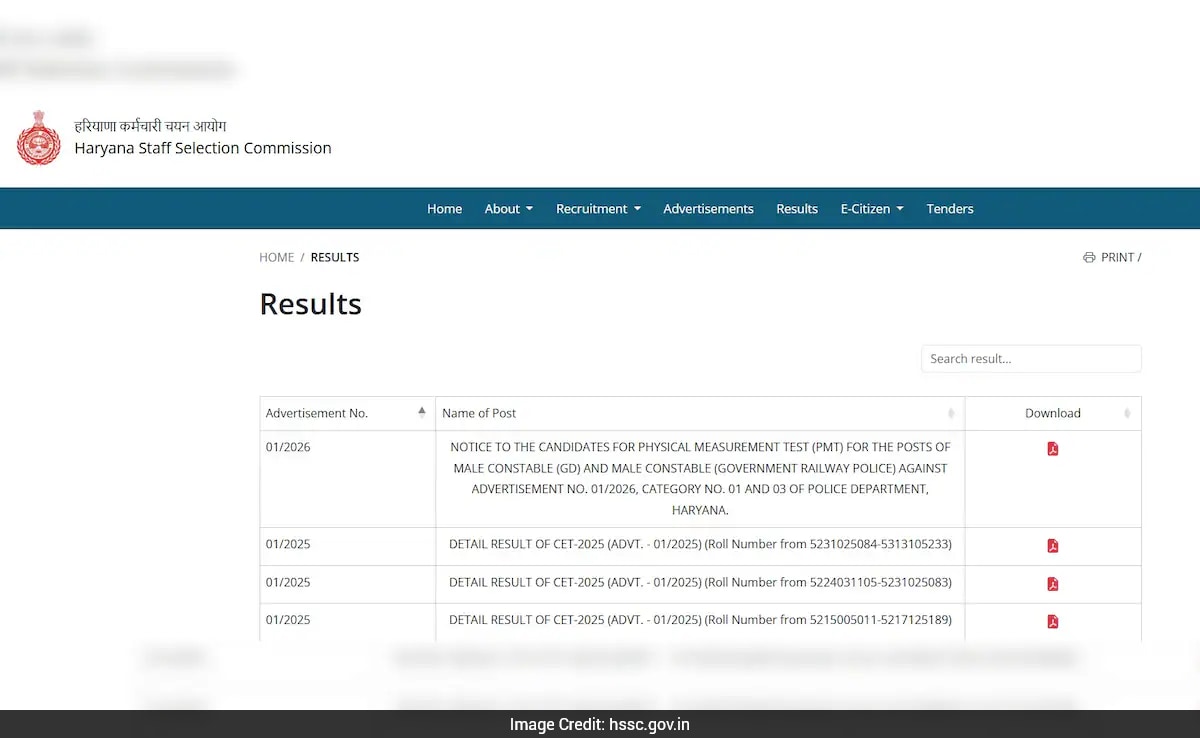This screenshot has height=738, width=1200.
Task: Click the sort icon on Name of Post
Action: [x=951, y=413]
